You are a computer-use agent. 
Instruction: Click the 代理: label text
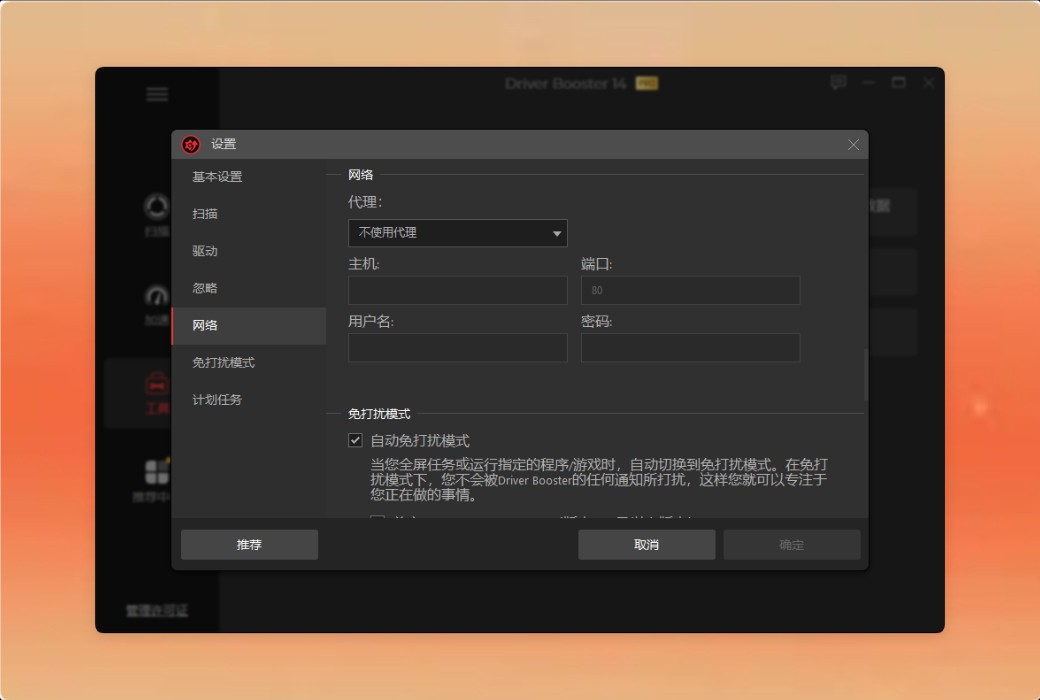[x=365, y=202]
